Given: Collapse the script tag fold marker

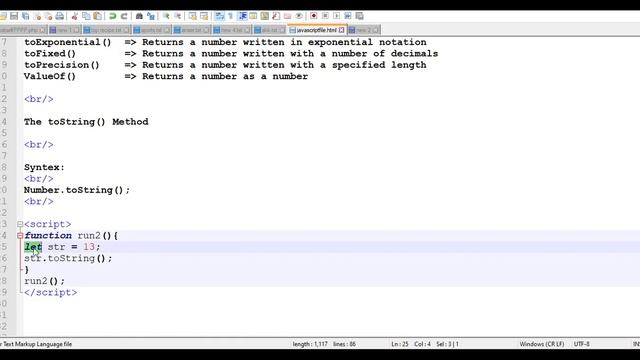Looking at the screenshot, I should coord(20,224).
